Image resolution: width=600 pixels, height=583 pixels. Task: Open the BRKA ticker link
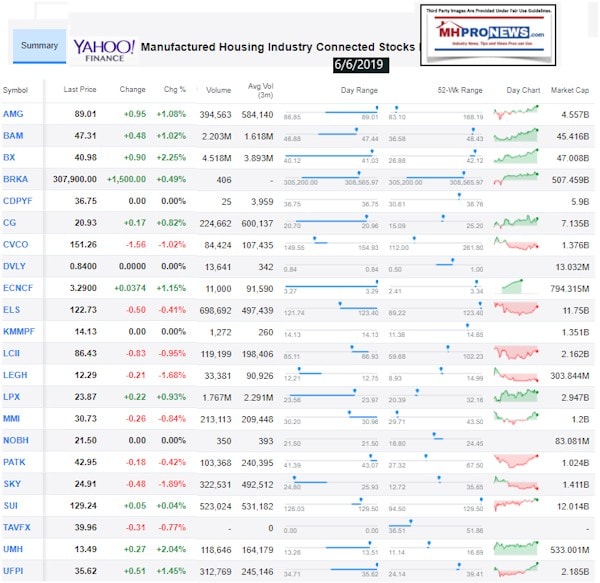coord(15,179)
